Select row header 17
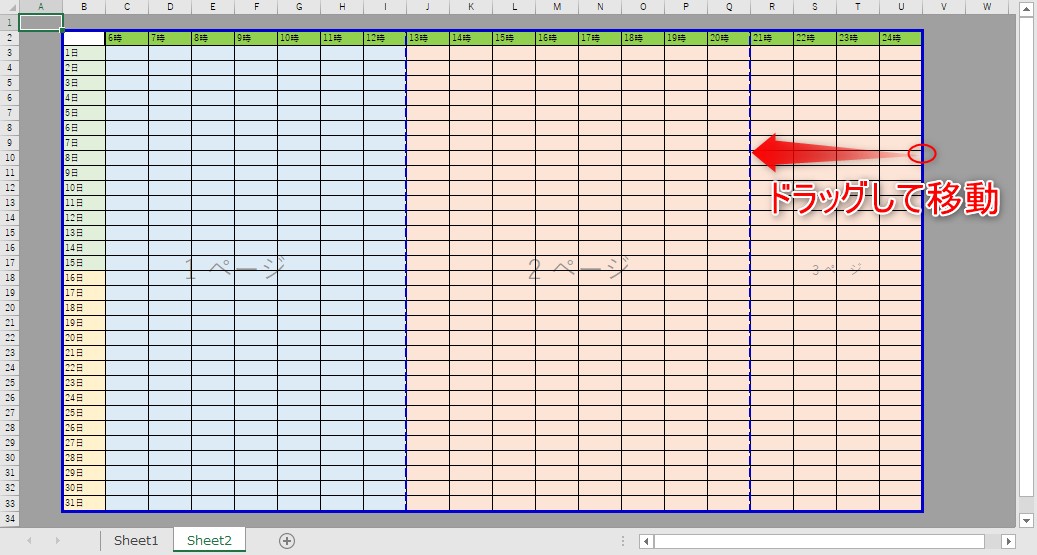 [9, 263]
